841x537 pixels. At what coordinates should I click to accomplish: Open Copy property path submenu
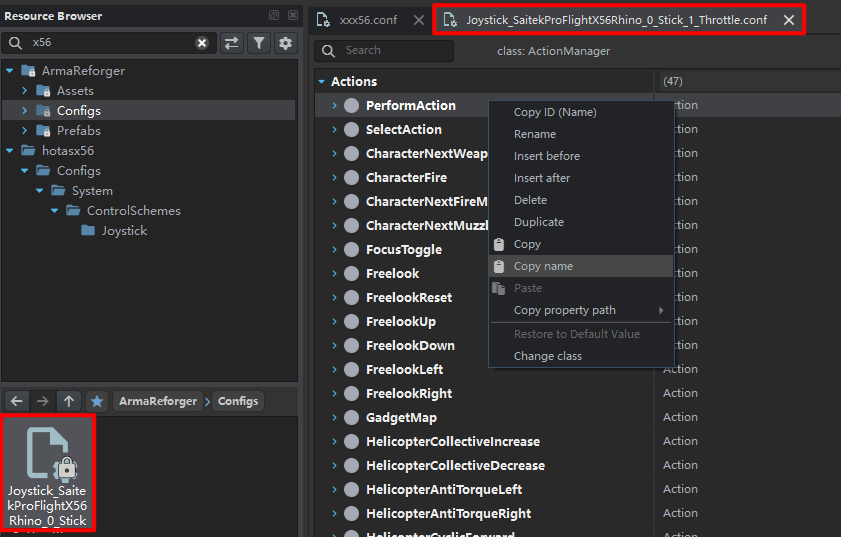tap(565, 310)
